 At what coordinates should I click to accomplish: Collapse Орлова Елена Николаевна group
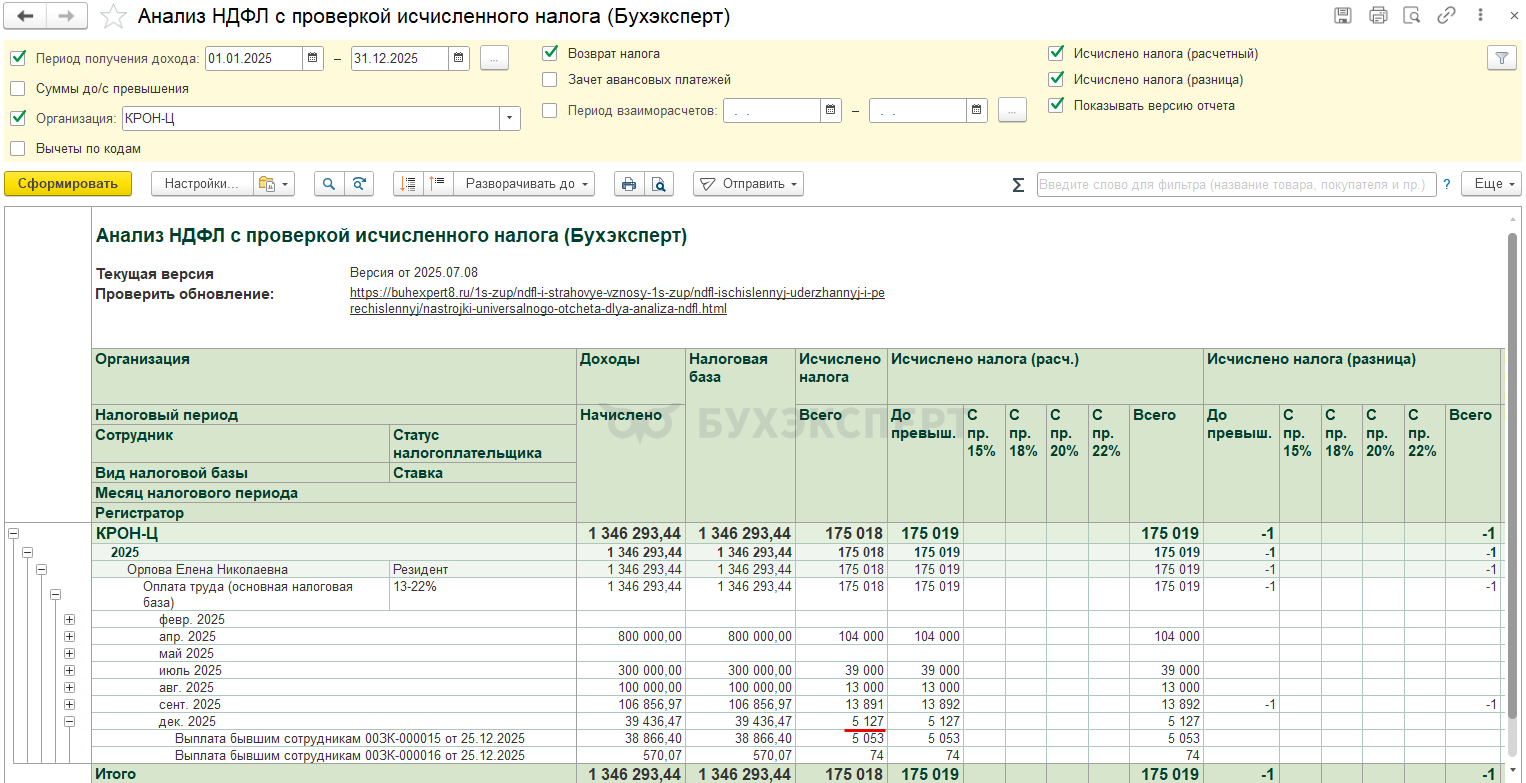tap(41, 569)
